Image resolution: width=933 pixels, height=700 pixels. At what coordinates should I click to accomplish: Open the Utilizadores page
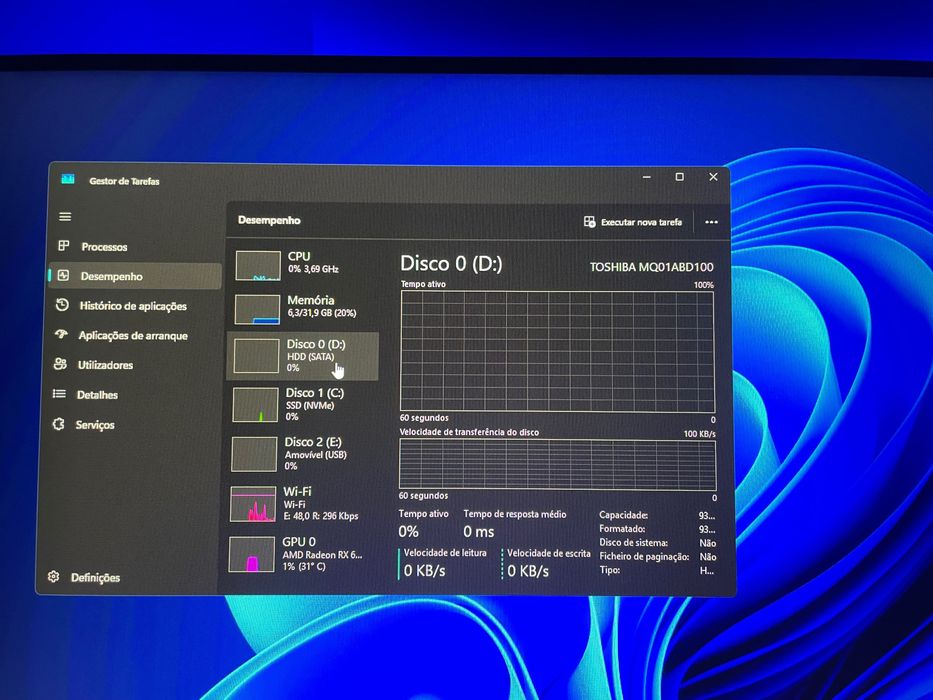[x=131, y=364]
